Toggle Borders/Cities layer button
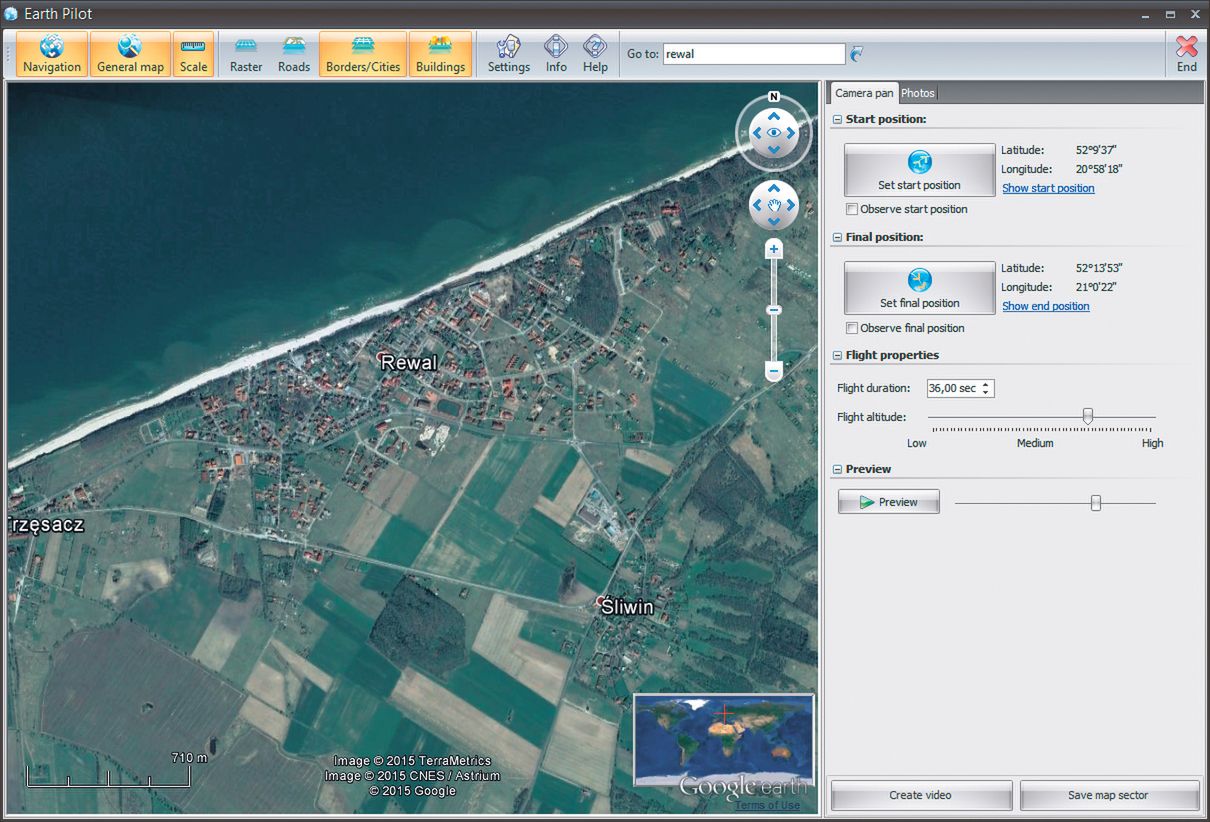Image resolution: width=1210 pixels, height=822 pixels. pyautogui.click(x=363, y=54)
